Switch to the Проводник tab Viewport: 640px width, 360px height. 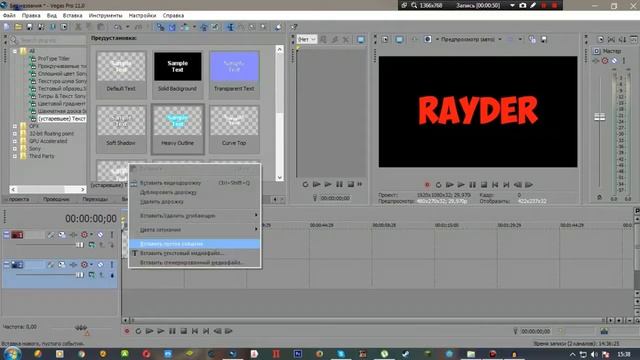click(x=56, y=199)
